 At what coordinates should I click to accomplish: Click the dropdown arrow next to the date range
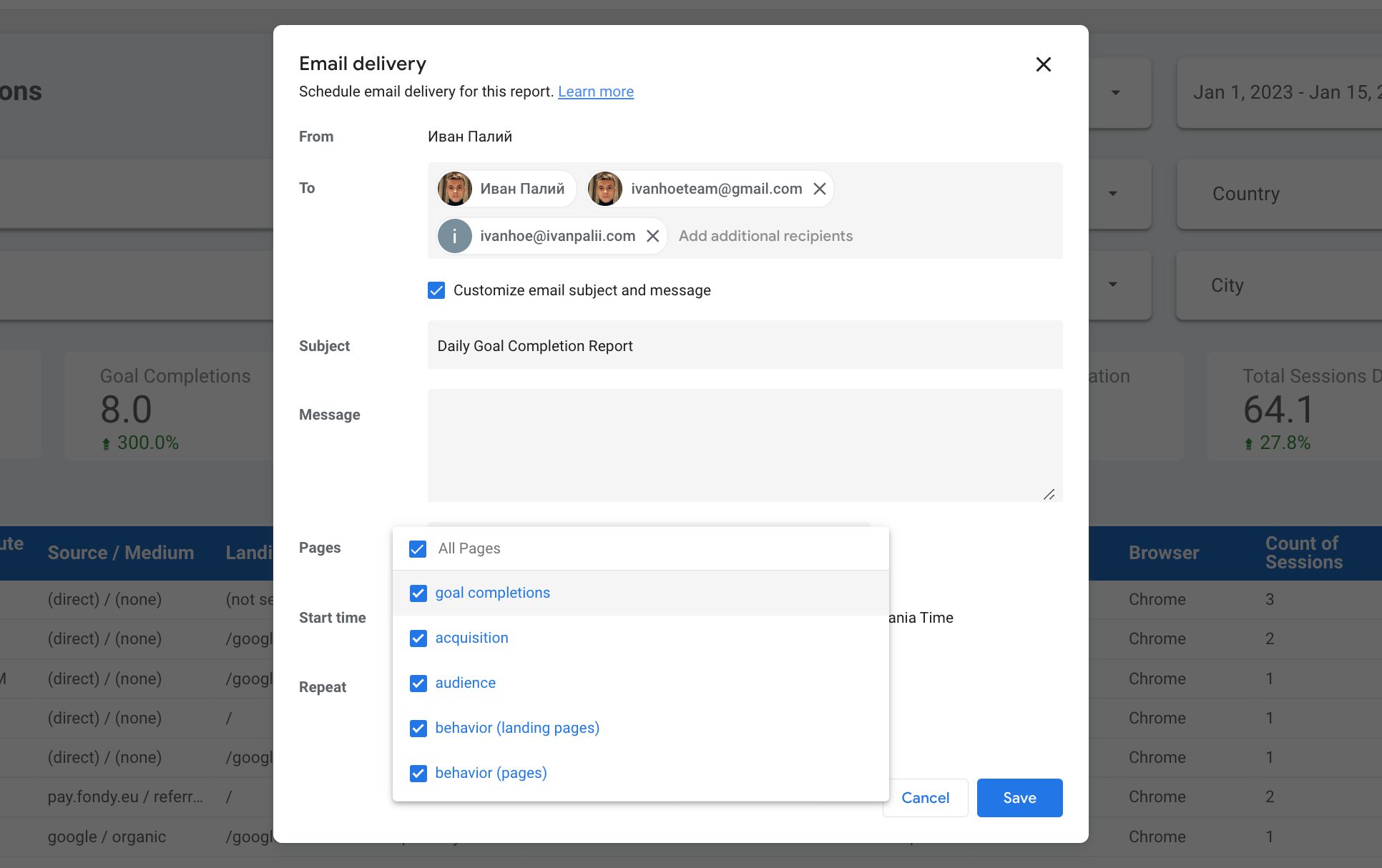click(1114, 93)
